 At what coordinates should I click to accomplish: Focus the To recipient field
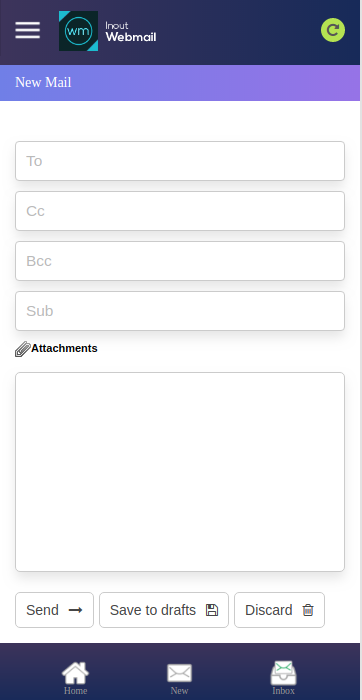(180, 161)
